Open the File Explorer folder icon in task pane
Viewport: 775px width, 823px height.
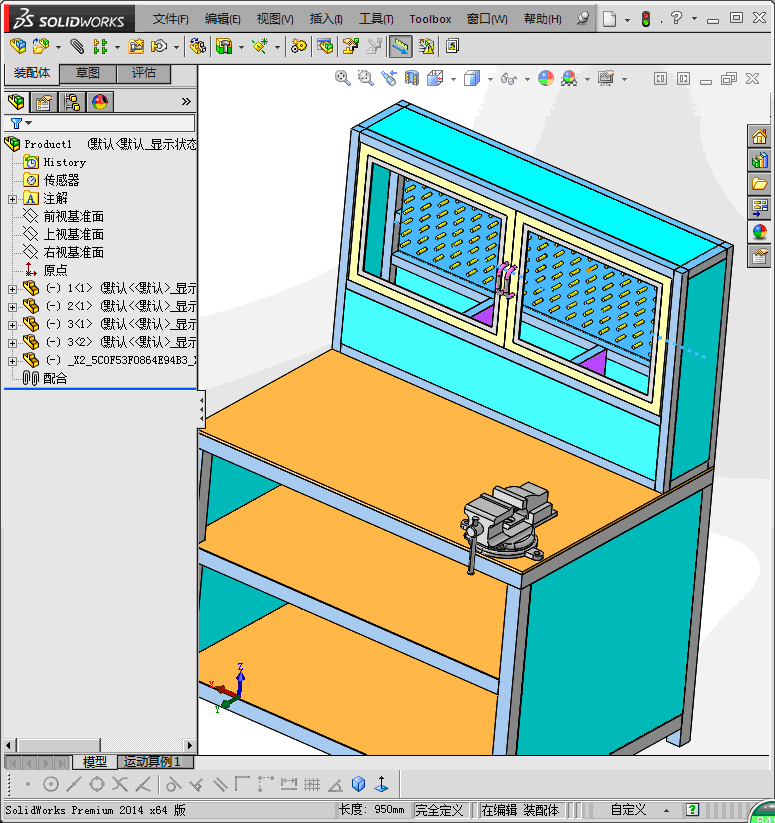coord(759,183)
